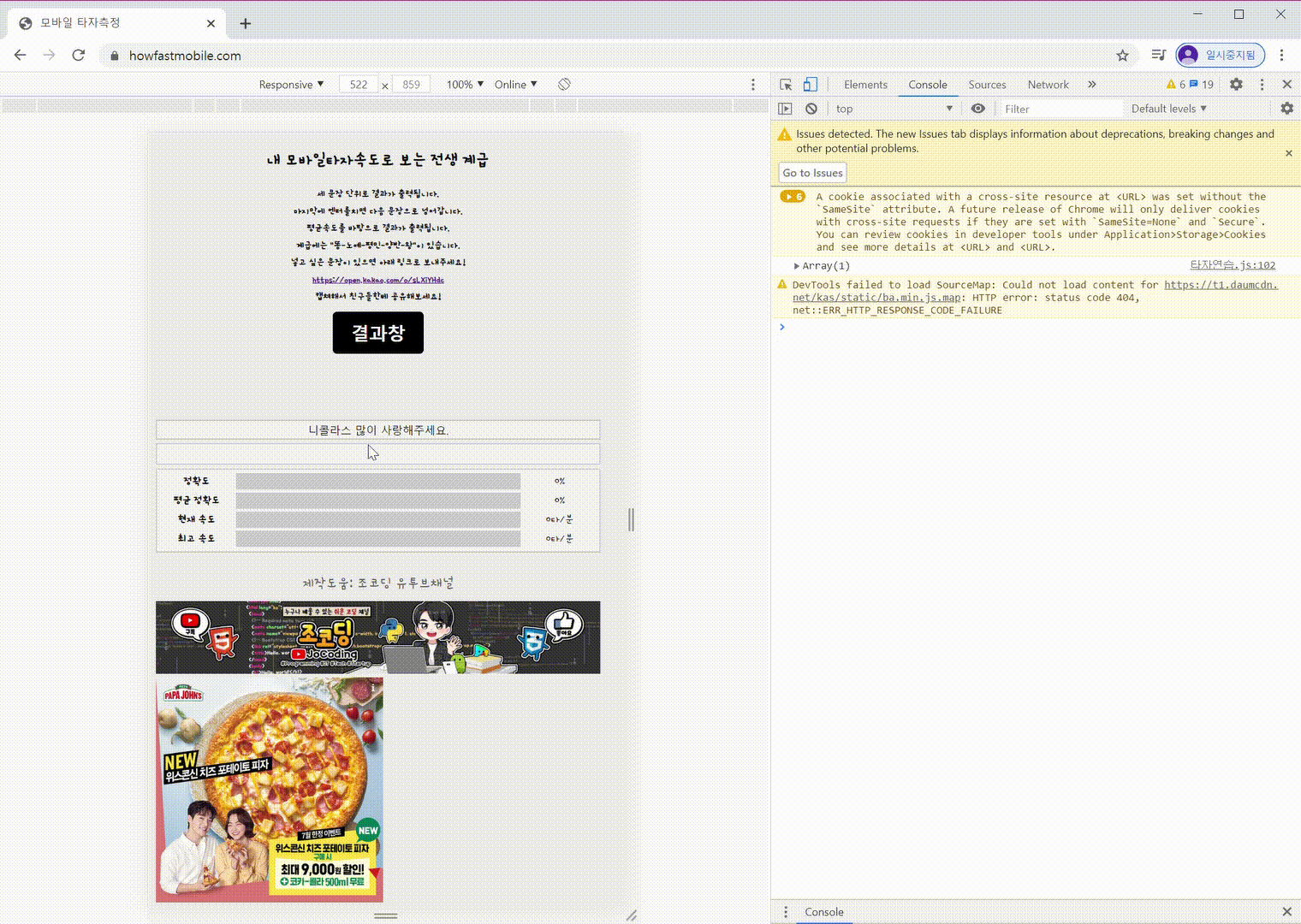
Task: Open the Papa John's pizza advertisement
Action: (x=270, y=791)
